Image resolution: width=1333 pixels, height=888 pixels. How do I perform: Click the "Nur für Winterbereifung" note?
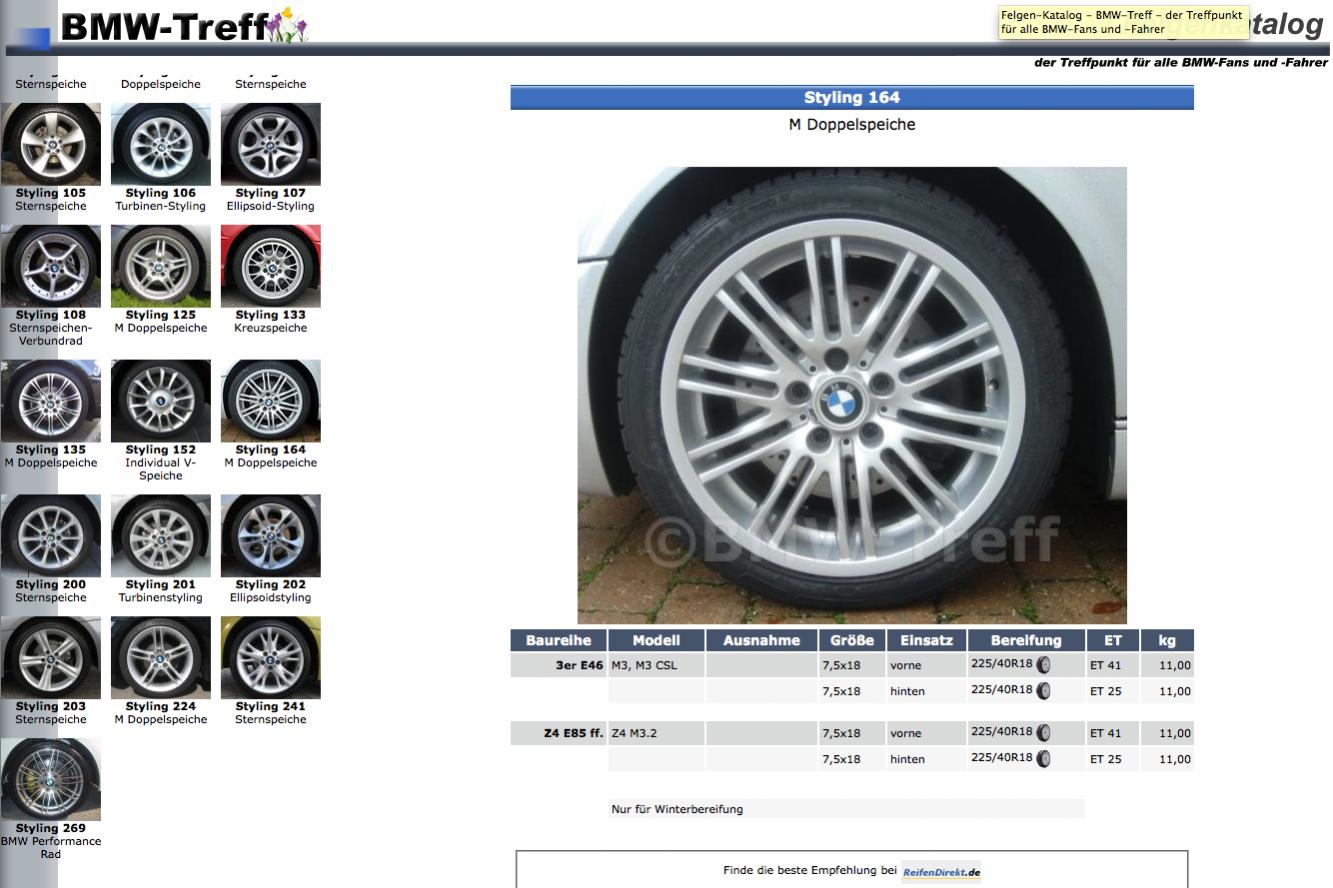point(677,809)
